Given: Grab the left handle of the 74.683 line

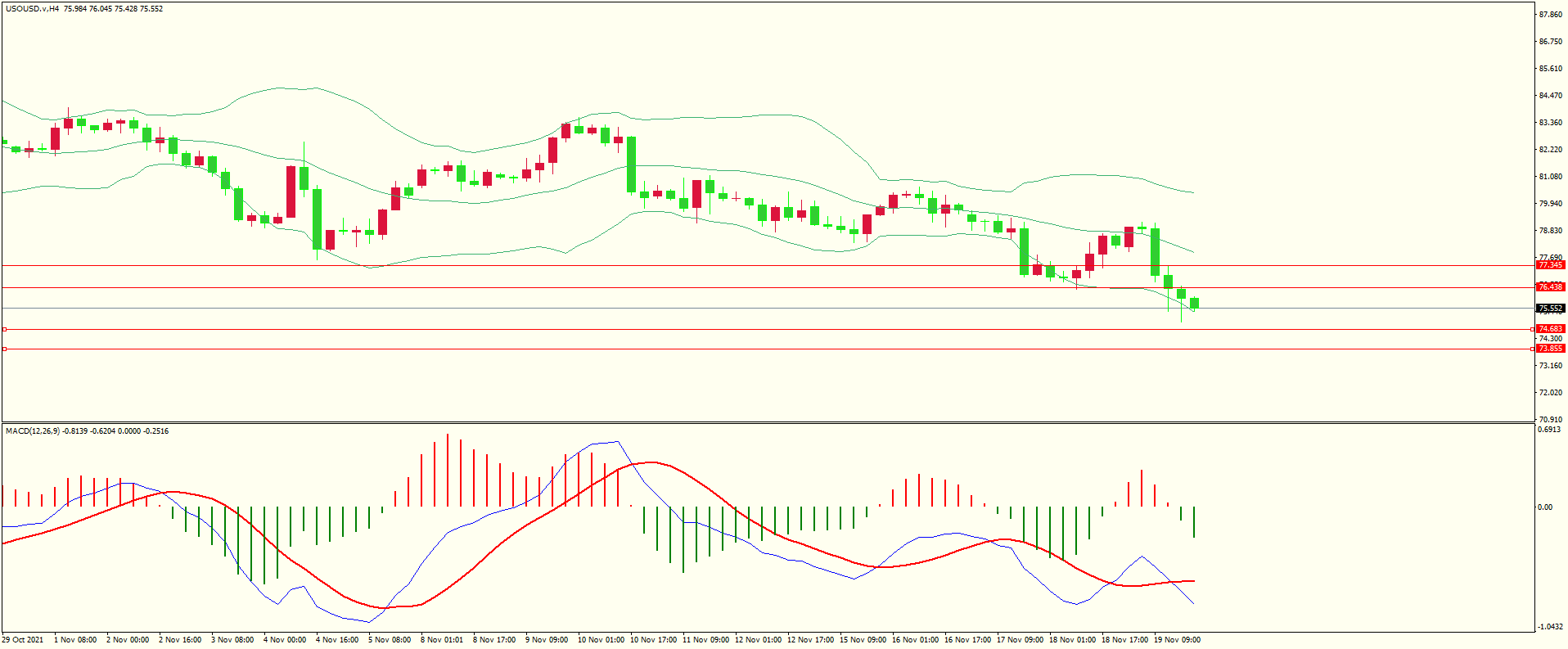Looking at the screenshot, I should click(4, 329).
